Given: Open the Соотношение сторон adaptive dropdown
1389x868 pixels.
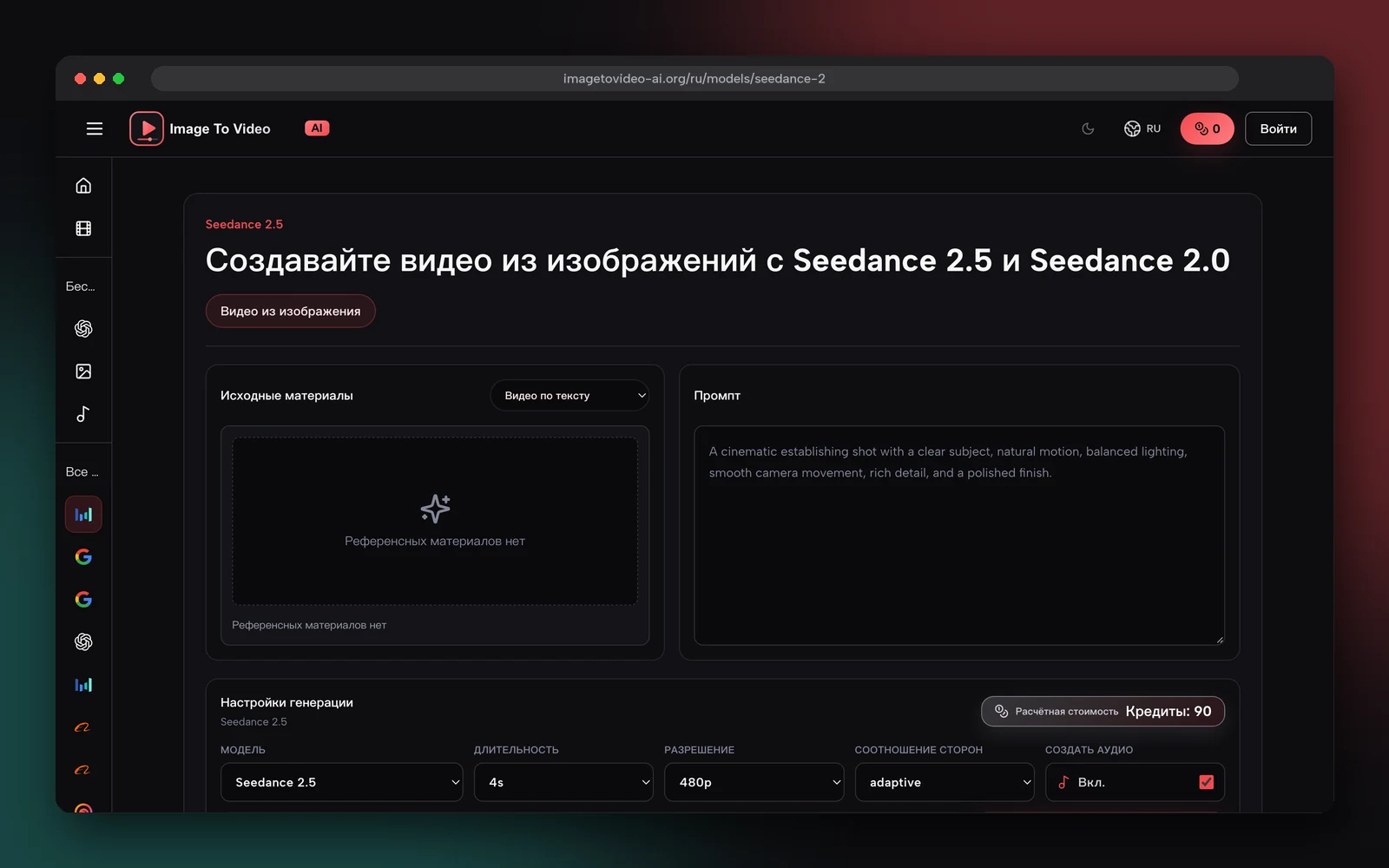Looking at the screenshot, I should tap(945, 782).
